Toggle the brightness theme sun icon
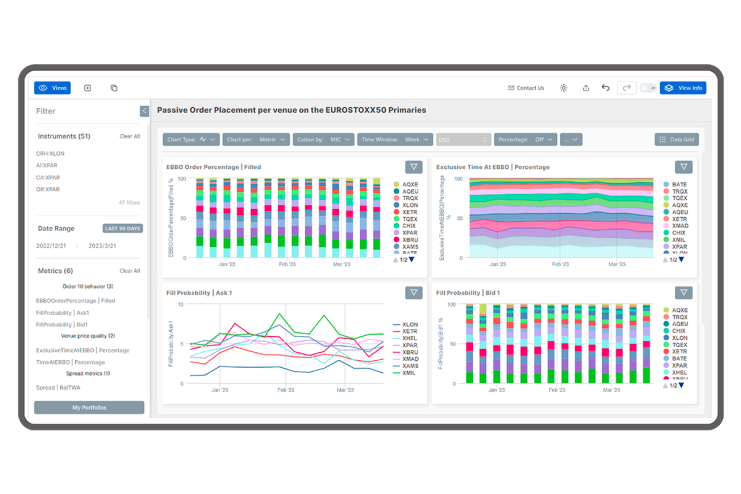This screenshot has width=741, height=494. point(563,88)
